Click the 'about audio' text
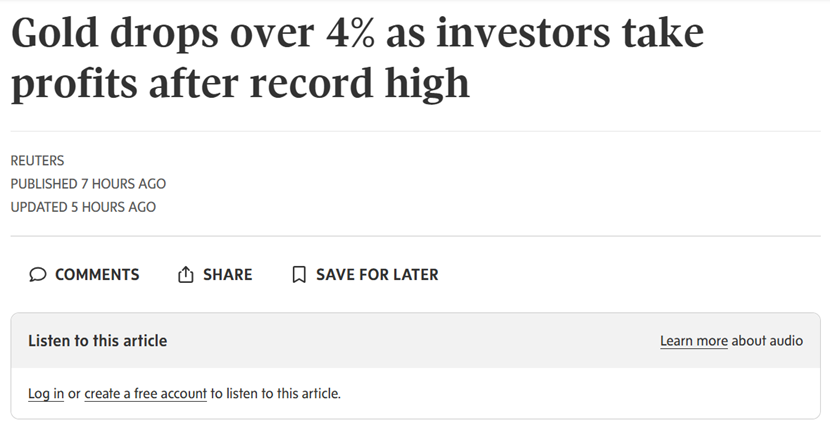The height and width of the screenshot is (425, 830). 767,341
